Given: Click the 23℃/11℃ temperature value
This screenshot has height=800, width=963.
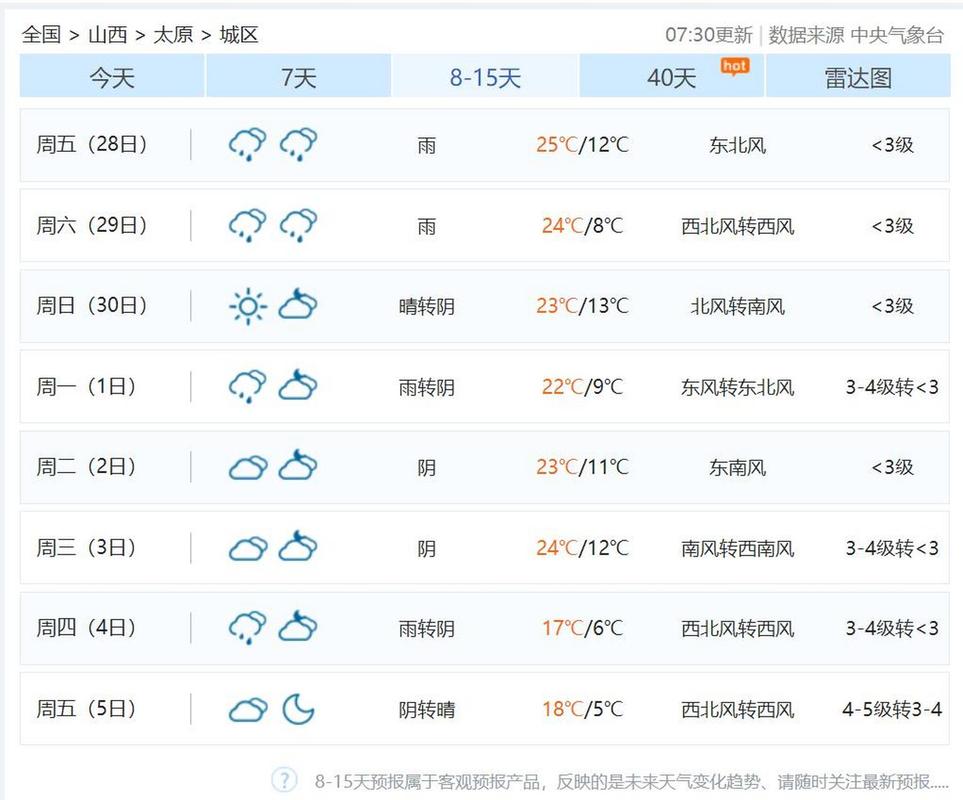Looking at the screenshot, I should pyautogui.click(x=582, y=467).
